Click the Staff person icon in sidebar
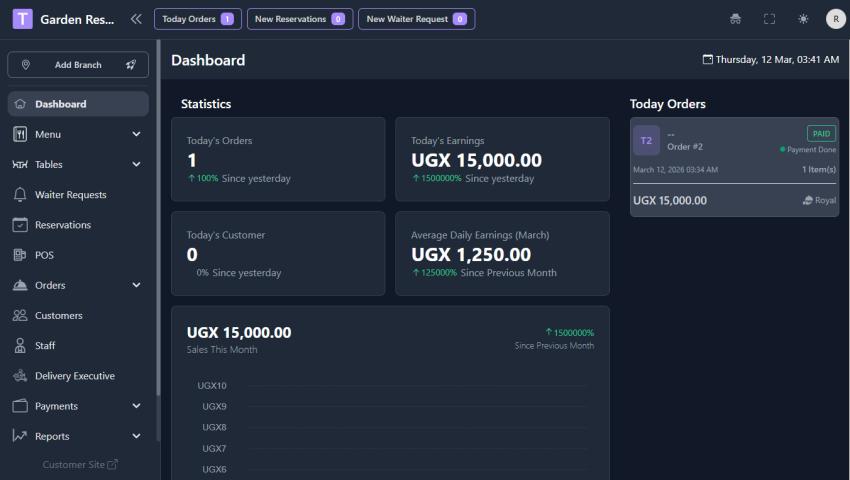This screenshot has width=850, height=480. [20, 346]
